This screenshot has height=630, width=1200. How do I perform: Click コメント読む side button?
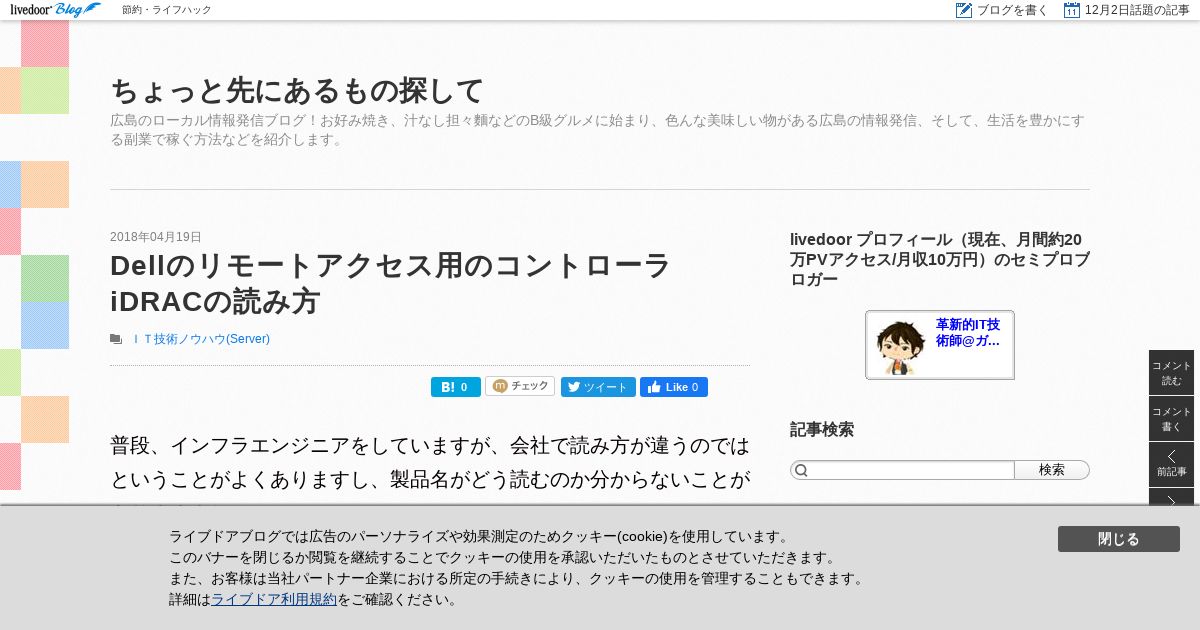1171,373
